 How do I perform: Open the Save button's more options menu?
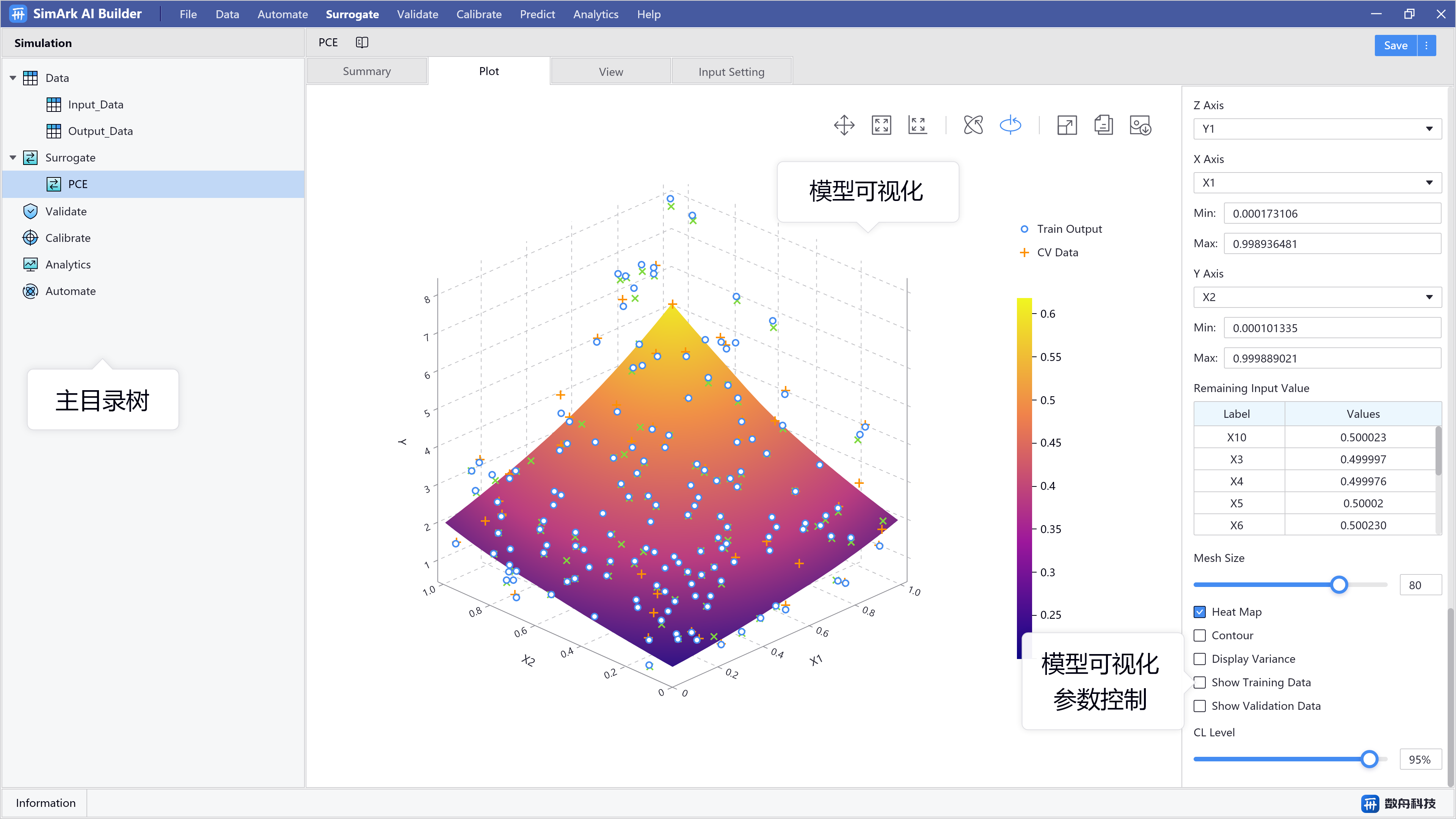(x=1426, y=46)
